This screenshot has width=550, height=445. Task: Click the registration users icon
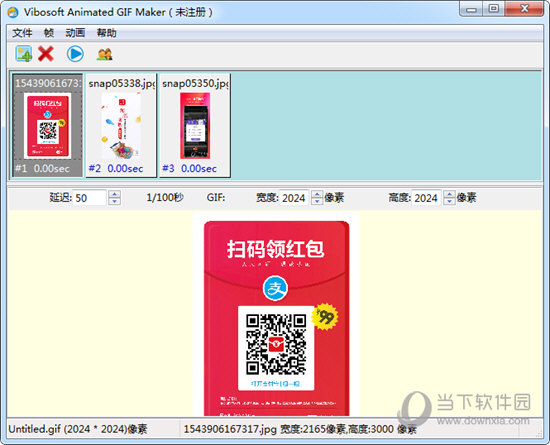(105, 54)
